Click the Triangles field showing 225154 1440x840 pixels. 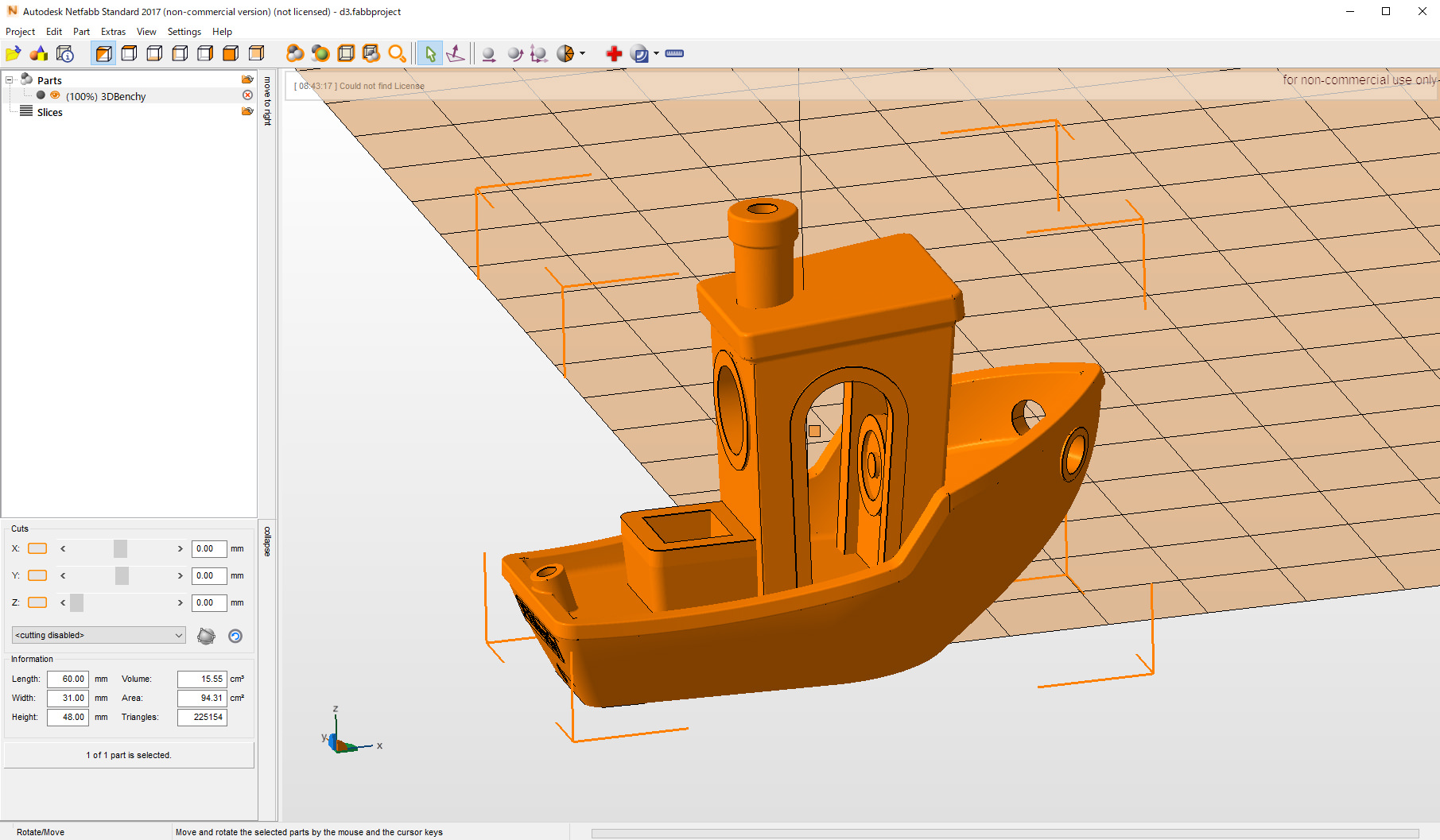(202, 717)
